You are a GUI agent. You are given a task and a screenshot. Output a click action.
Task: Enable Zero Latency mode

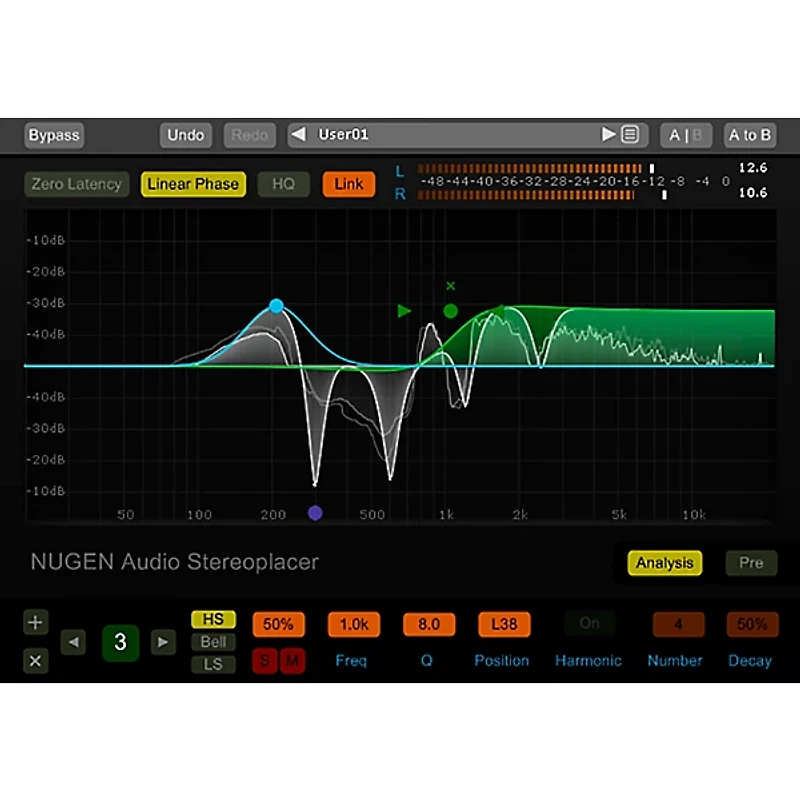(76, 184)
